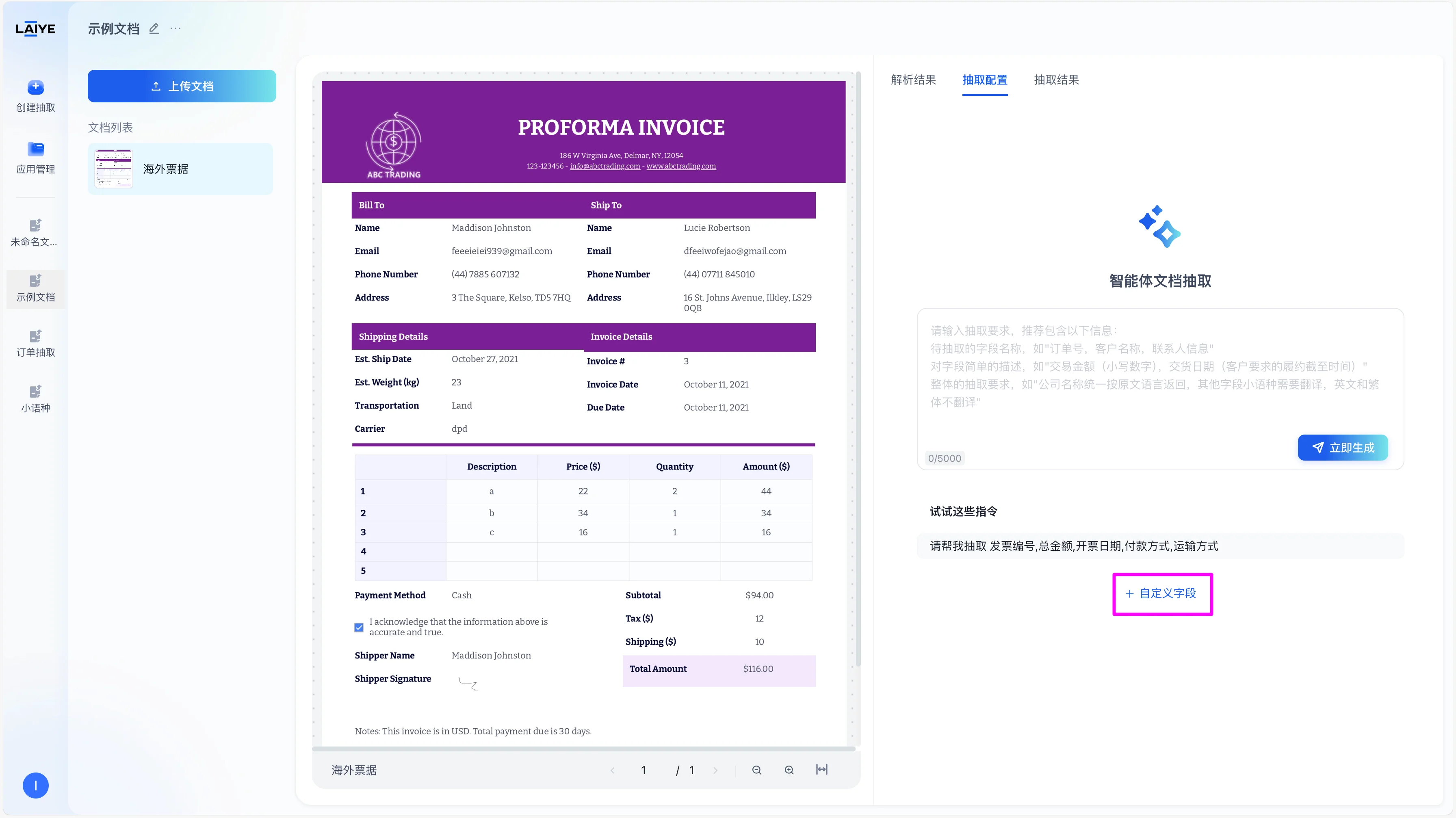Screen dimensions: 1456x818
Task: Click Bill To name Maddison Johnston
Action: pyautogui.click(x=491, y=228)
